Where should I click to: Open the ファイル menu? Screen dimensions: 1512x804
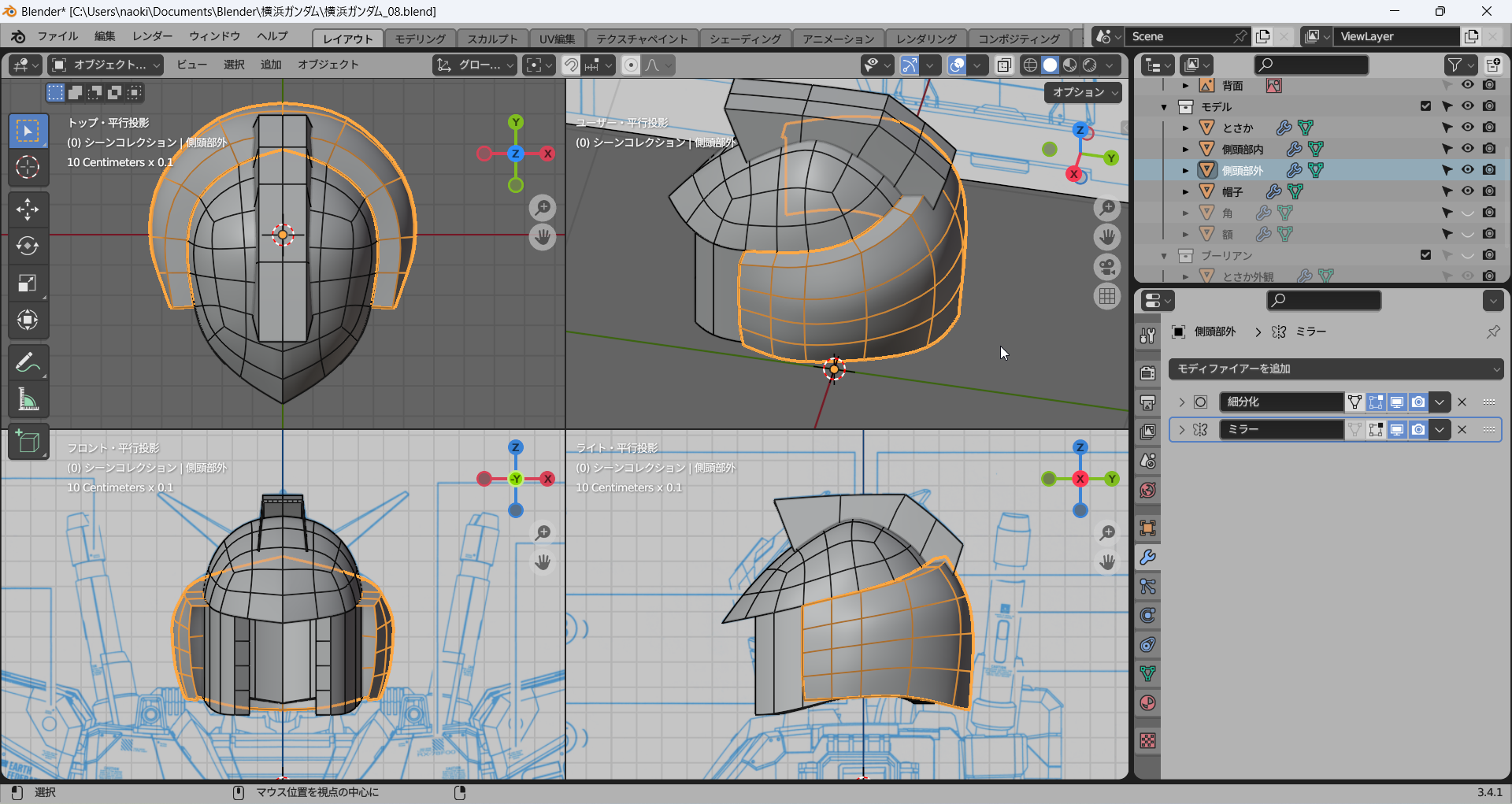click(57, 36)
